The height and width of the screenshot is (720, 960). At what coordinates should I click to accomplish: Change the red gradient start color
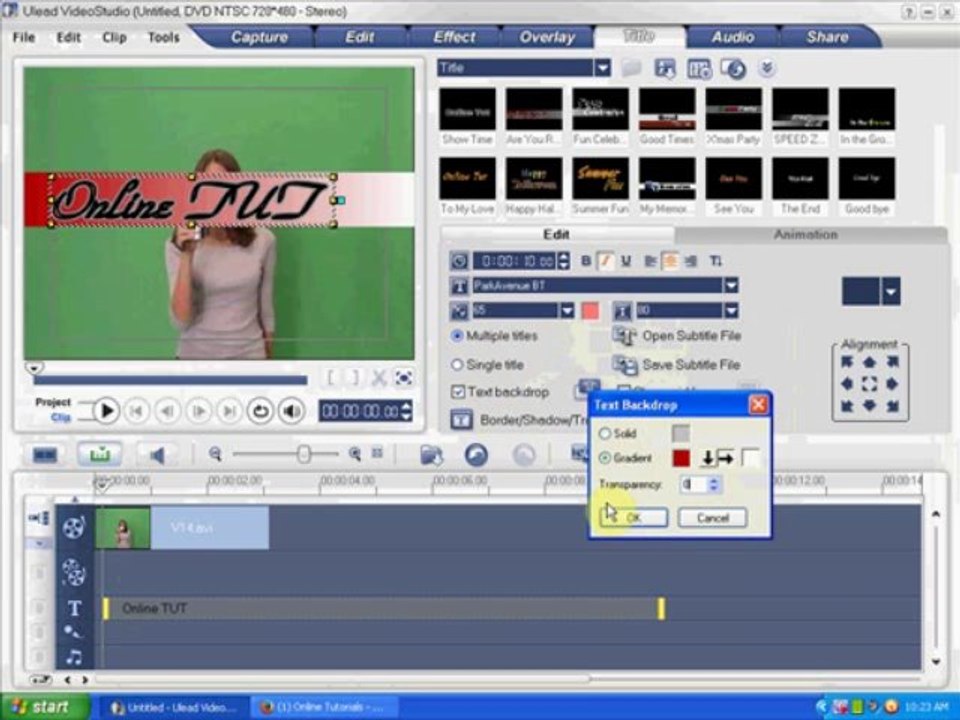point(681,458)
